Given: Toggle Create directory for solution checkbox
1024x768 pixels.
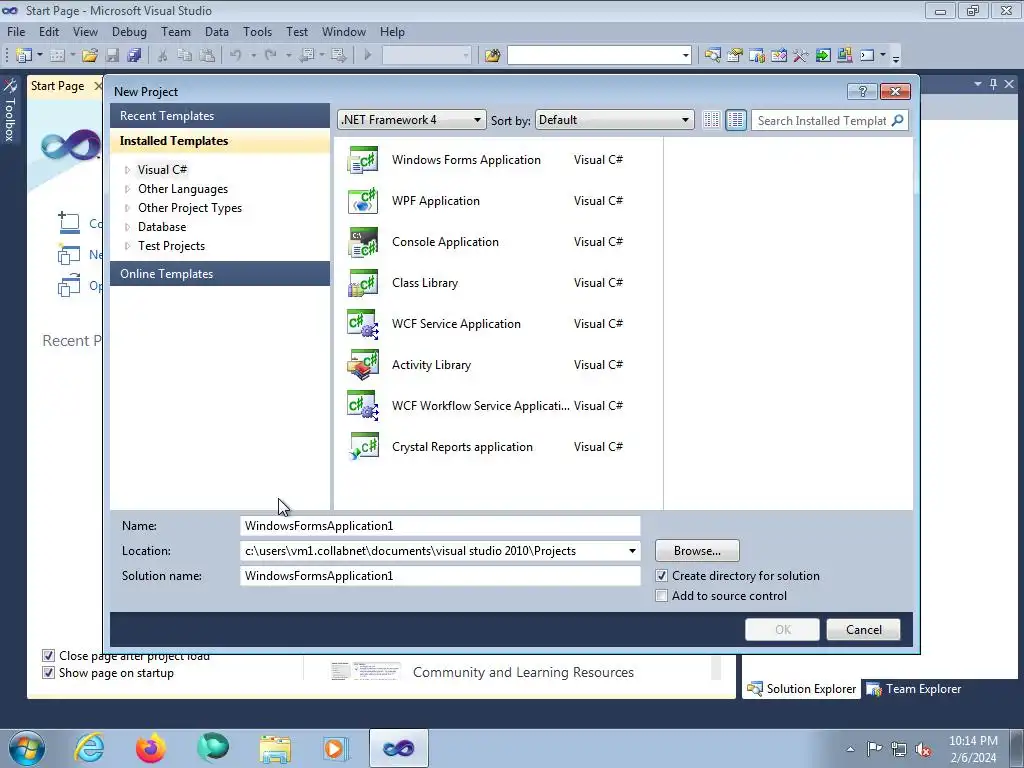Looking at the screenshot, I should [662, 576].
